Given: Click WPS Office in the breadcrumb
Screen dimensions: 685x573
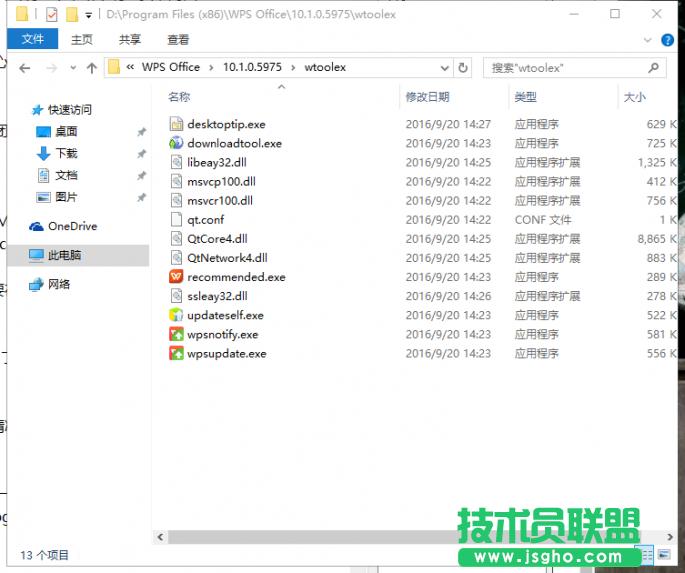Looking at the screenshot, I should click(x=171, y=67).
